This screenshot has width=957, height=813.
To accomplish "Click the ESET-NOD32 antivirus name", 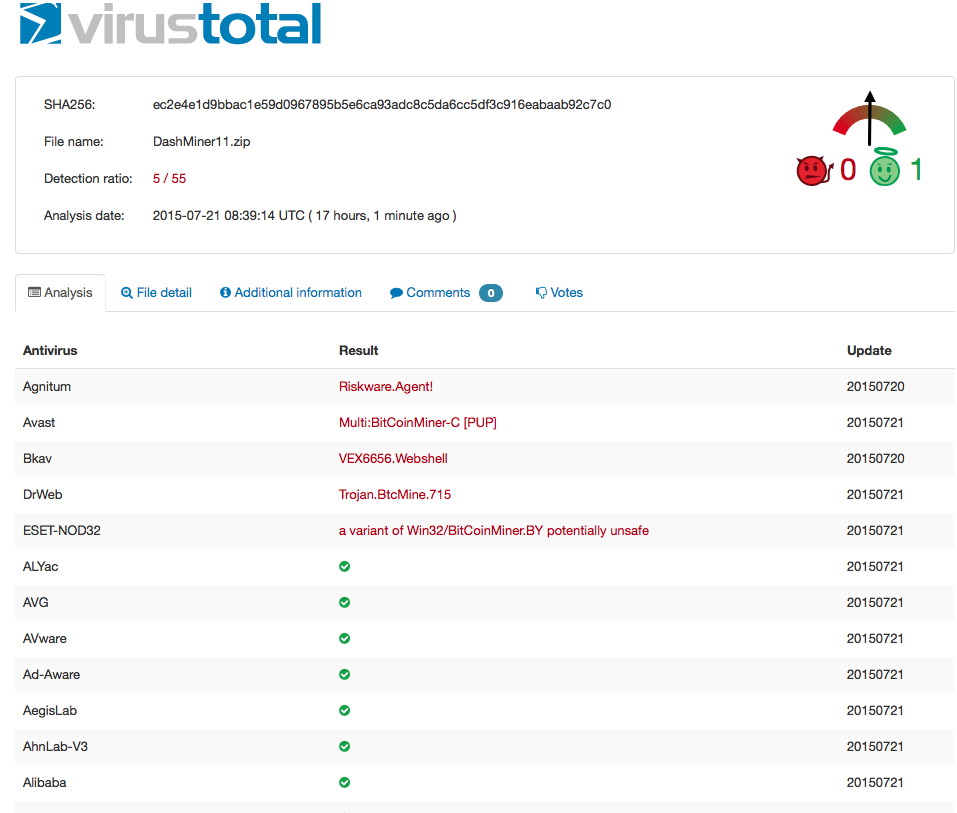I will click(62, 531).
